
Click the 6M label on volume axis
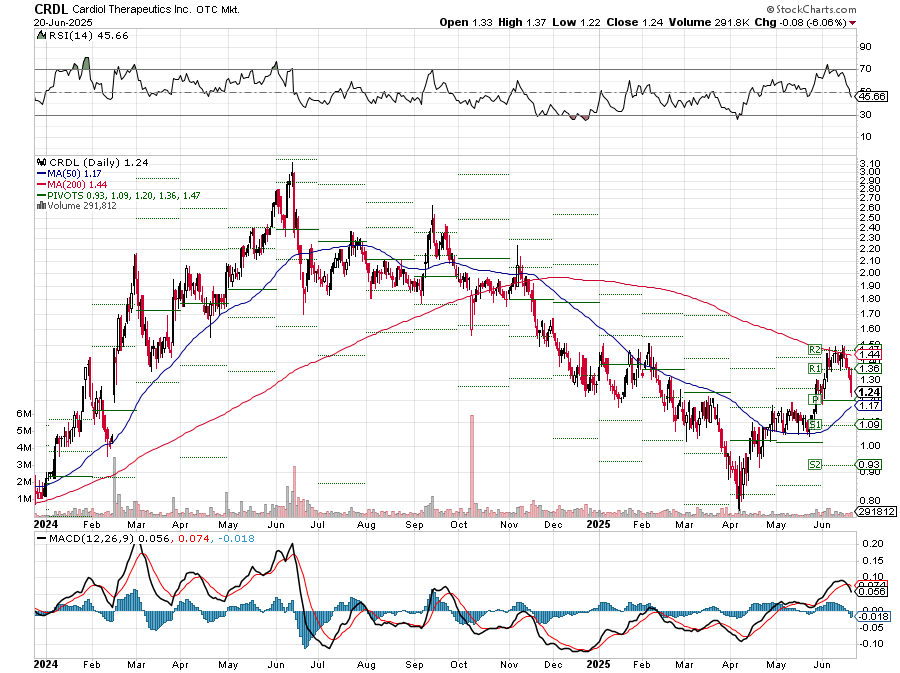pos(24,414)
